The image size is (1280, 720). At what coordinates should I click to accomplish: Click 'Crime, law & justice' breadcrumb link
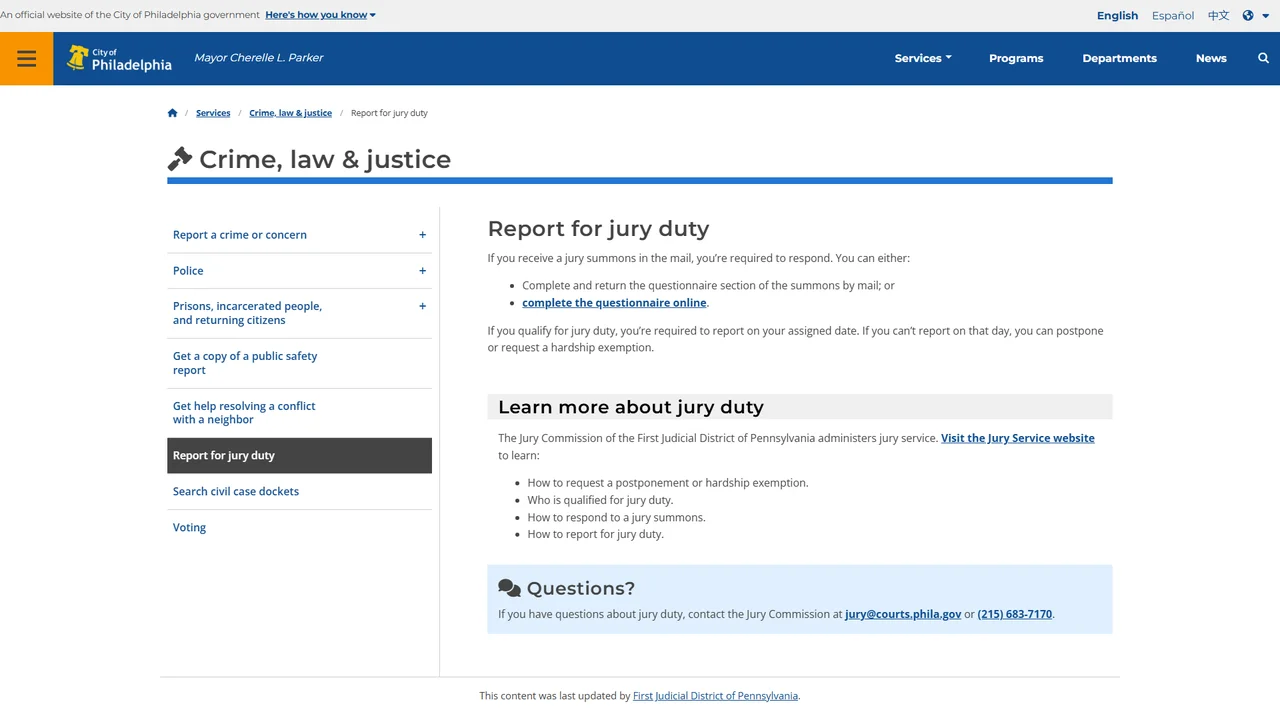pos(290,113)
